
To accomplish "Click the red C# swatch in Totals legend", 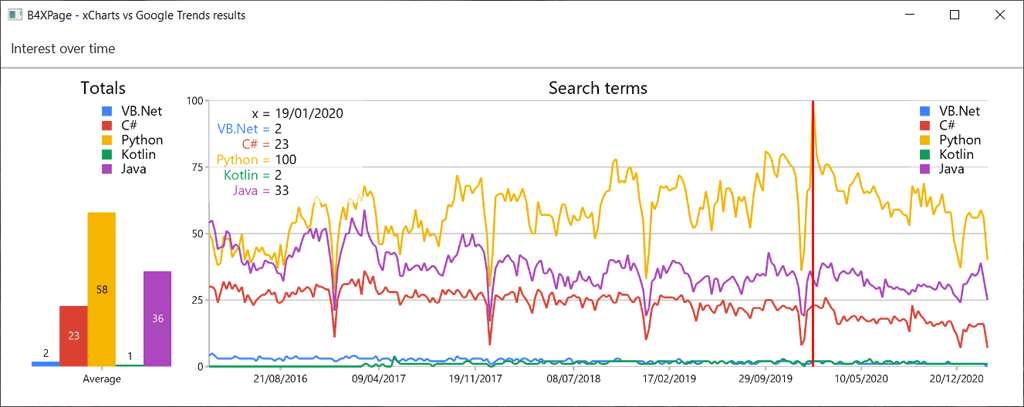I will click(x=106, y=126).
